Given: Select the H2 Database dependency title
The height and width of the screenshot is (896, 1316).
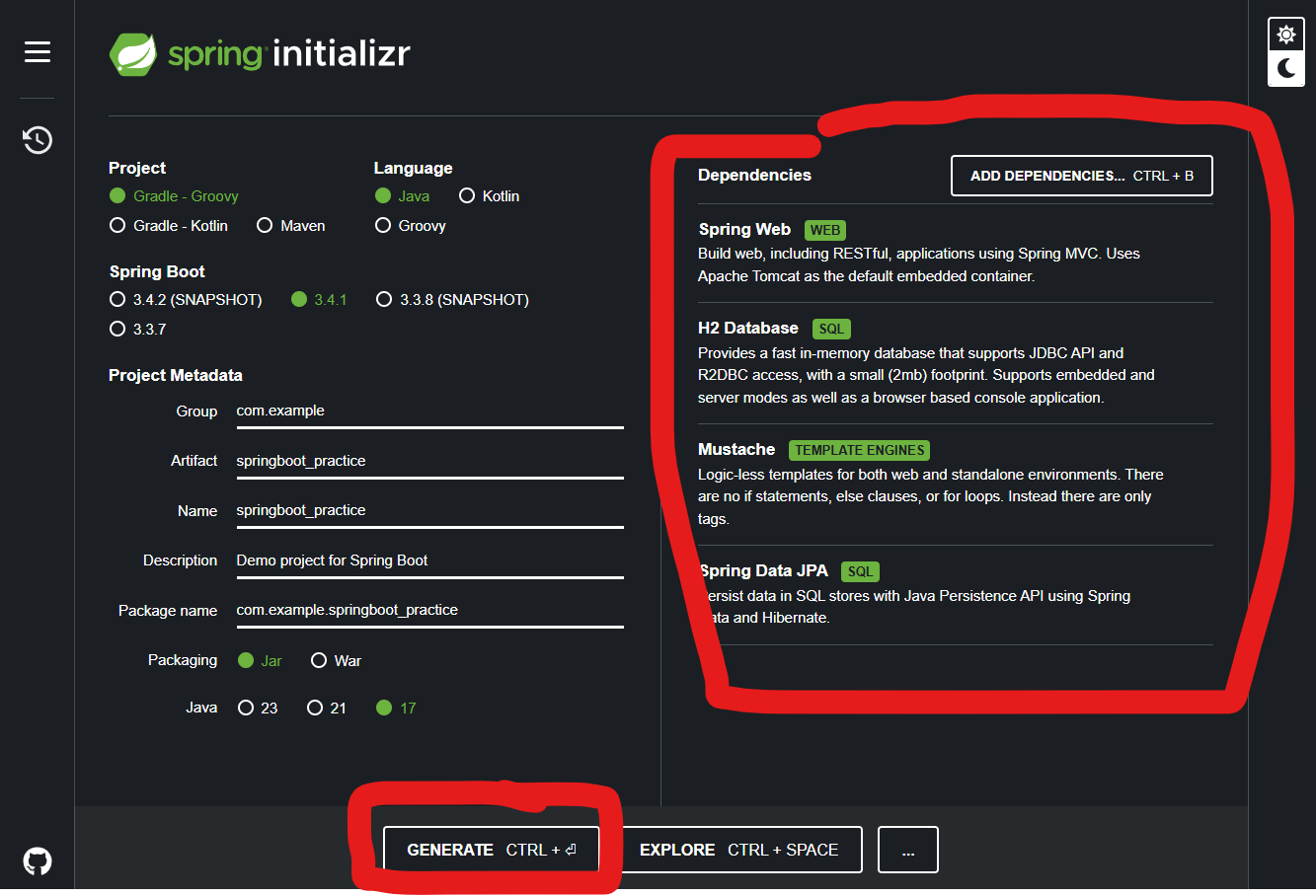Looking at the screenshot, I should coord(748,328).
